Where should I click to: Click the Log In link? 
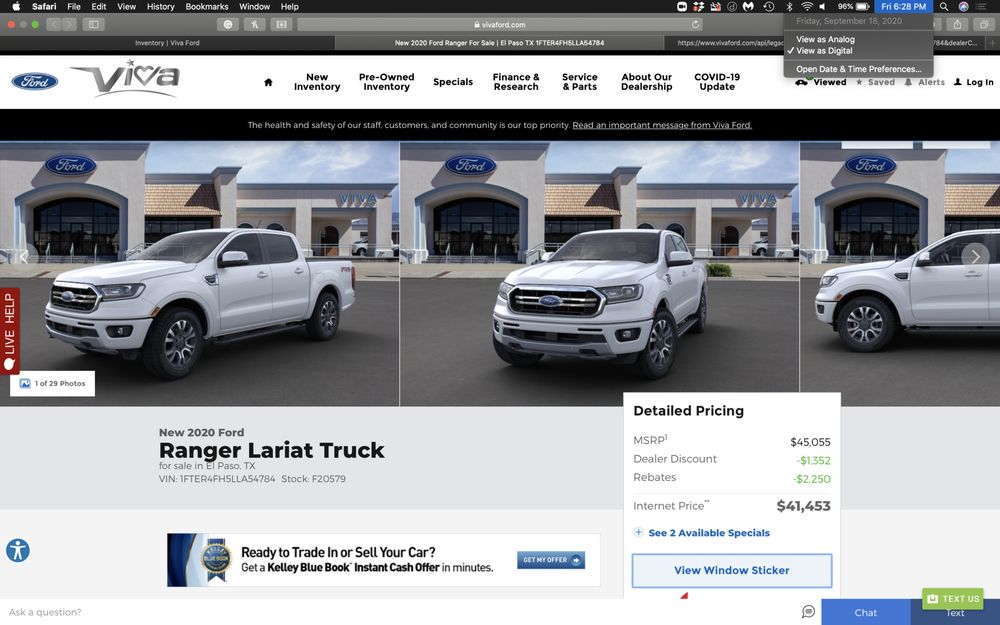point(973,82)
